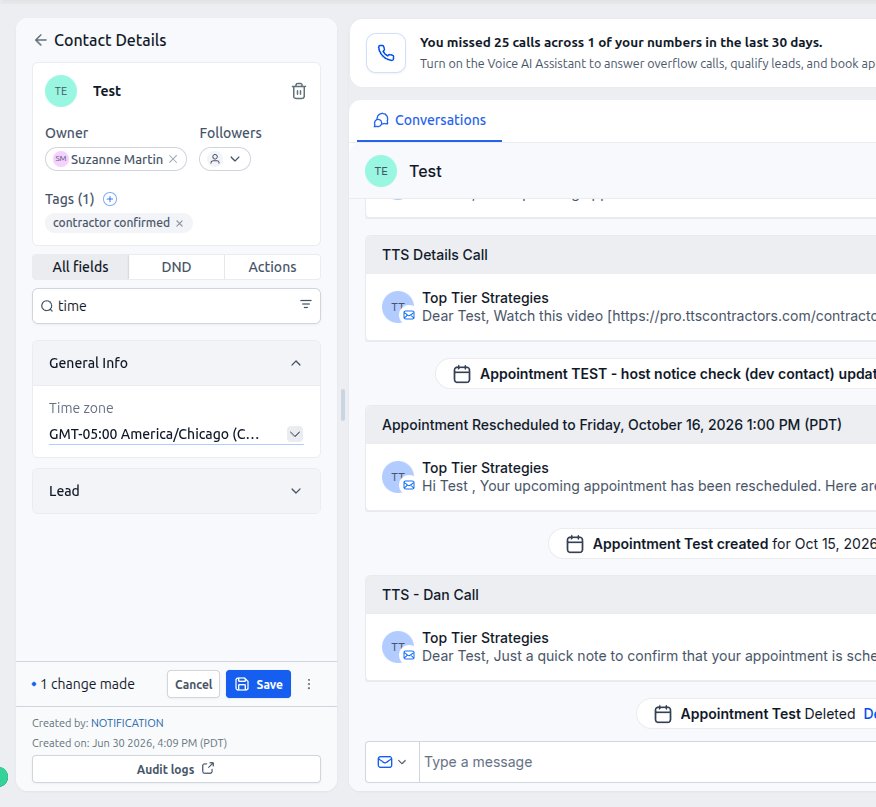The height and width of the screenshot is (807, 876).
Task: Click sender avatar on Appointment Rescheduled email
Action: coord(398,477)
